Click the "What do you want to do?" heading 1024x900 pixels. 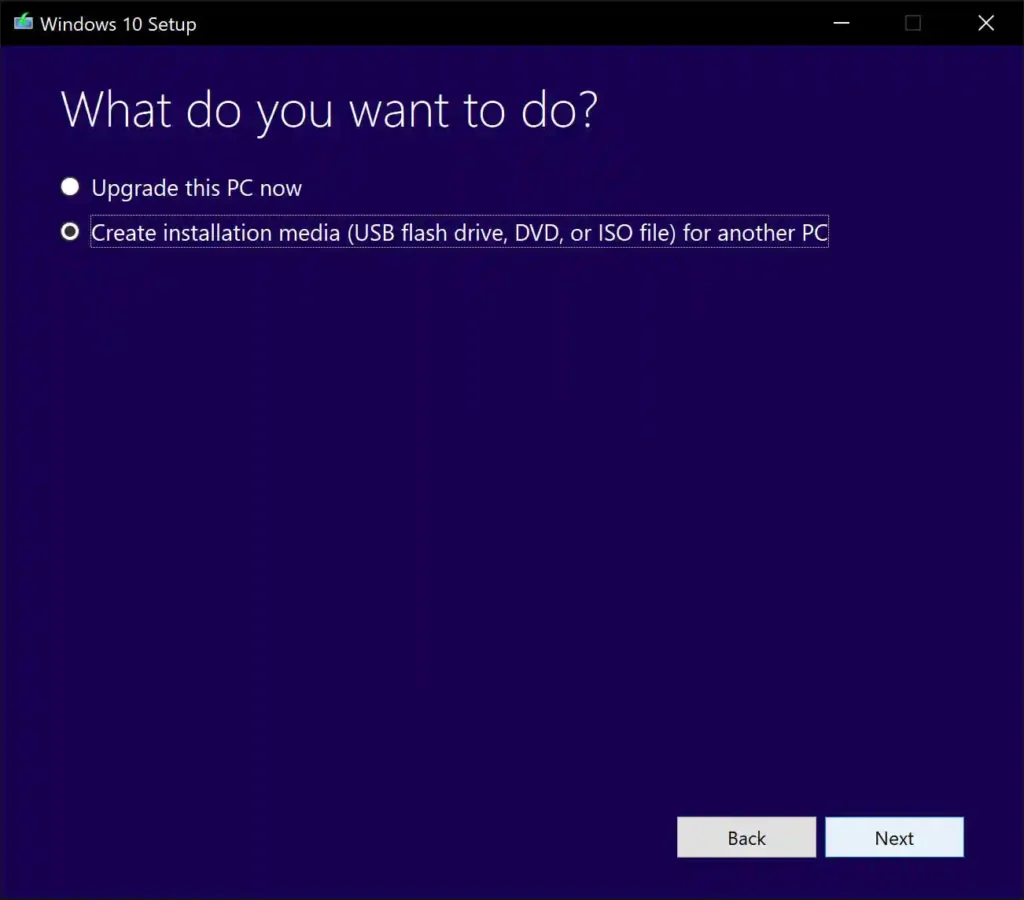(329, 110)
